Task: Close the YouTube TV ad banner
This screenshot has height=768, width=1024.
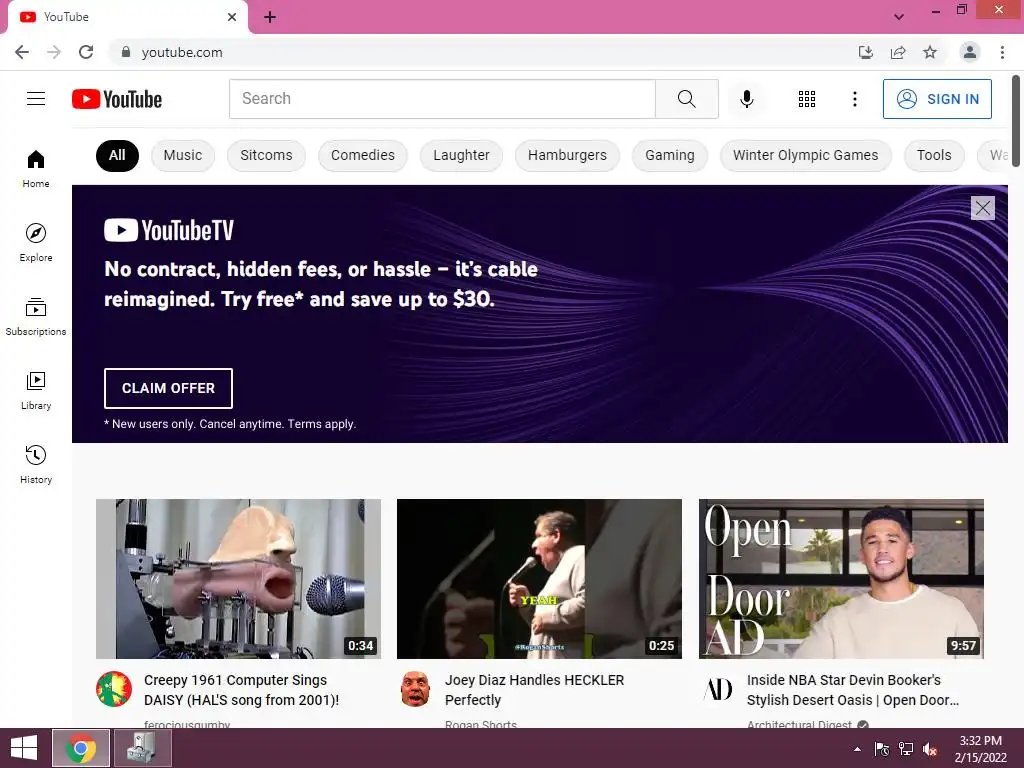Action: pyautogui.click(x=982, y=208)
